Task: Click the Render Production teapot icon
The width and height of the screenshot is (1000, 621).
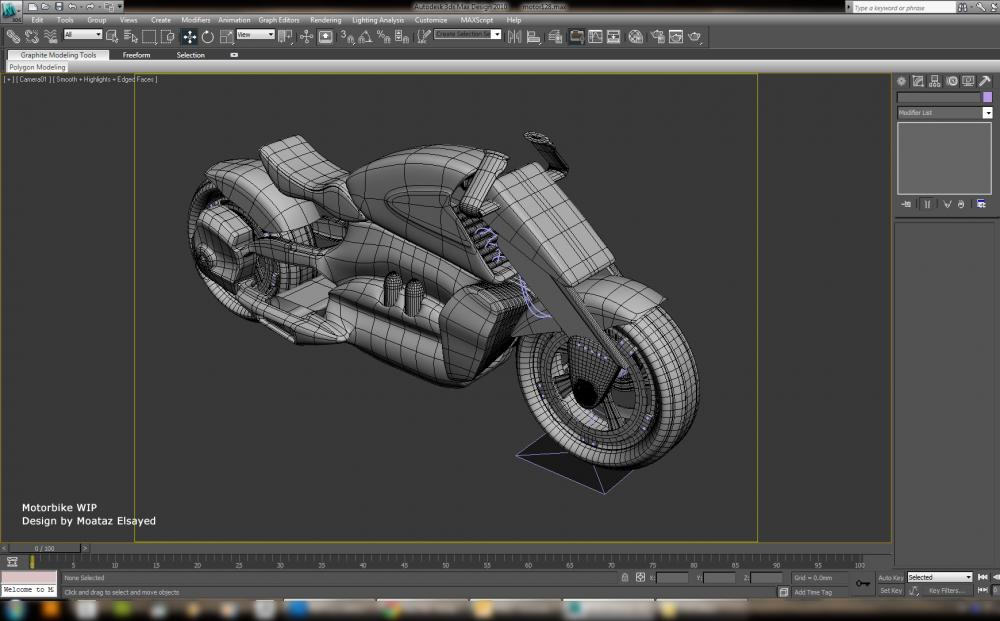Action: pyautogui.click(x=695, y=37)
